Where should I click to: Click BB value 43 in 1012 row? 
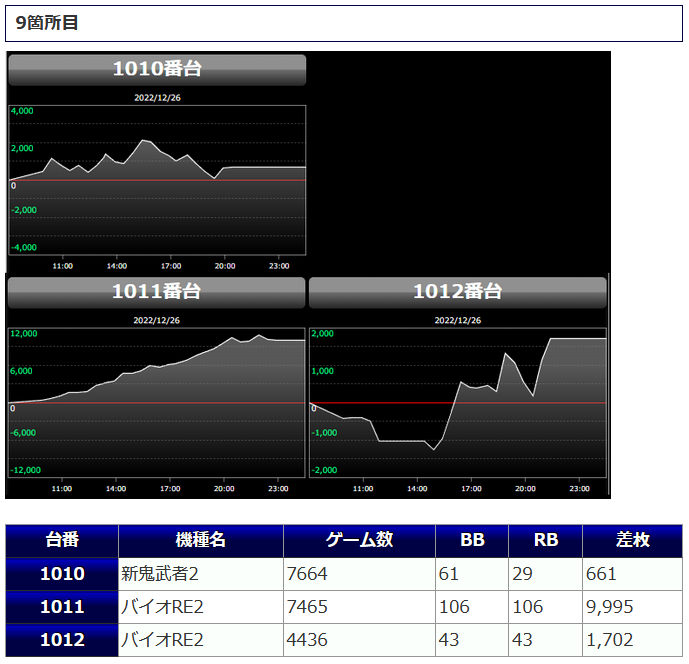(x=449, y=640)
